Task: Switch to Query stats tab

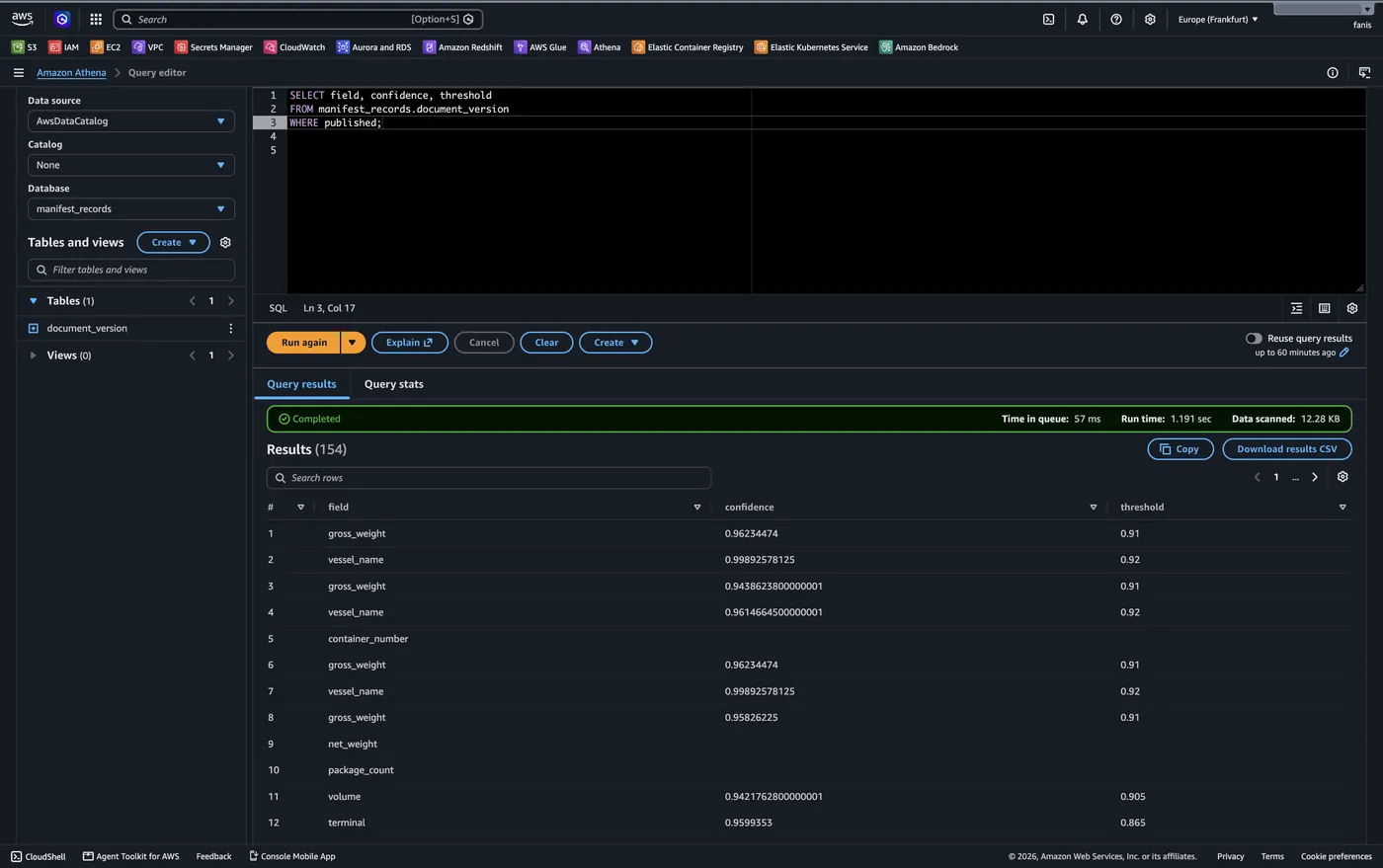Action: coord(393,384)
